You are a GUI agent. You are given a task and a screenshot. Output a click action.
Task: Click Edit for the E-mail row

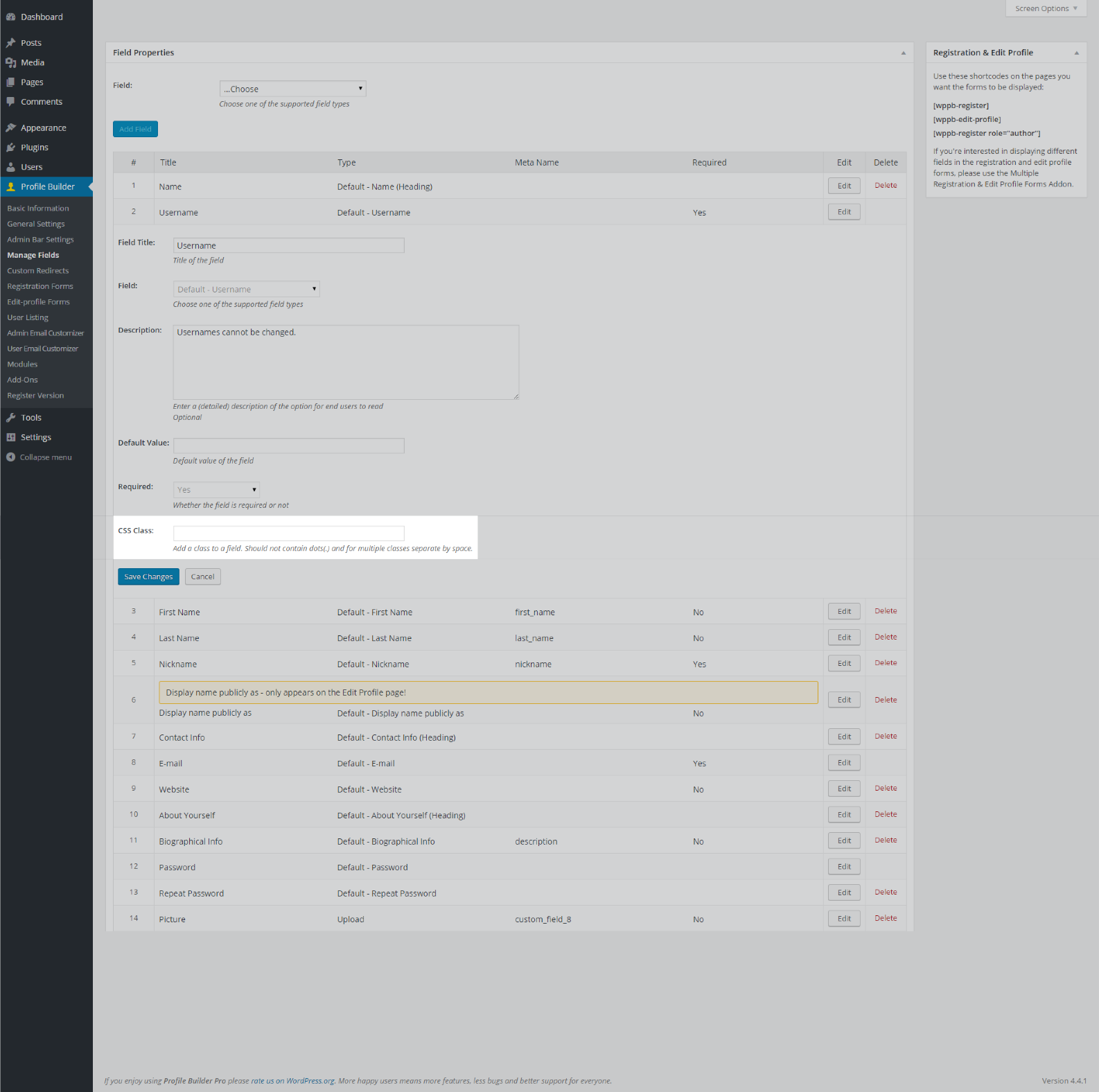(x=844, y=763)
